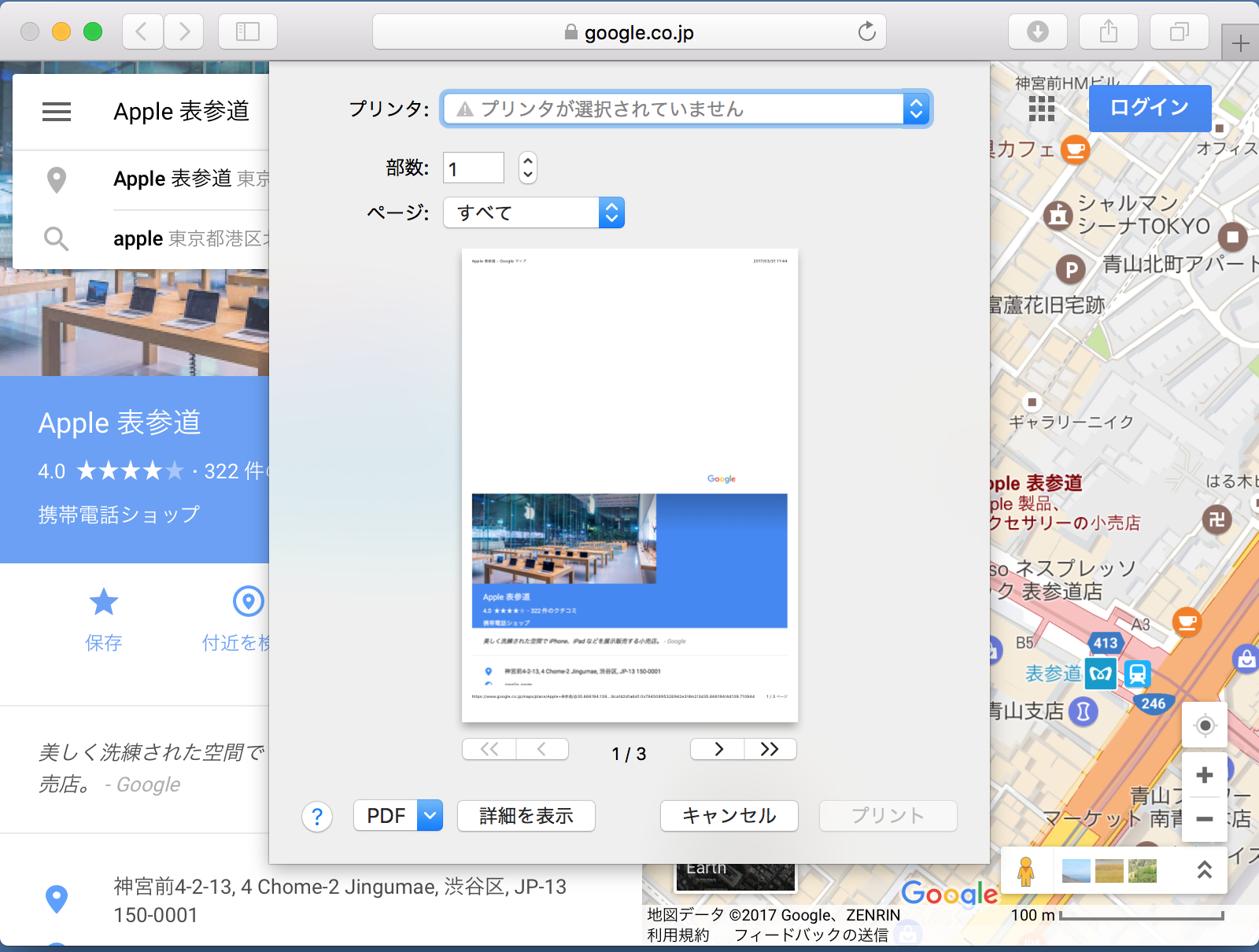Click 詳細を表示 to show details
This screenshot has height=952, width=1259.
point(526,816)
